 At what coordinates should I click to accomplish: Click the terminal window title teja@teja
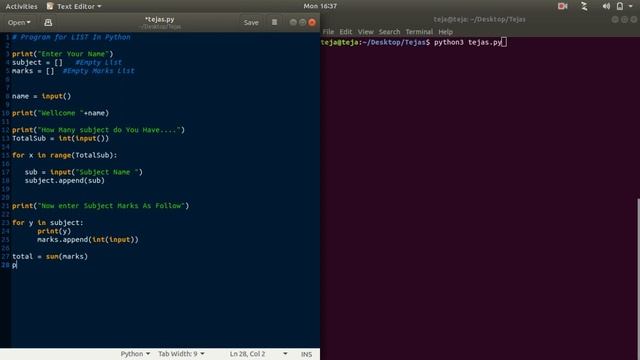(479, 19)
